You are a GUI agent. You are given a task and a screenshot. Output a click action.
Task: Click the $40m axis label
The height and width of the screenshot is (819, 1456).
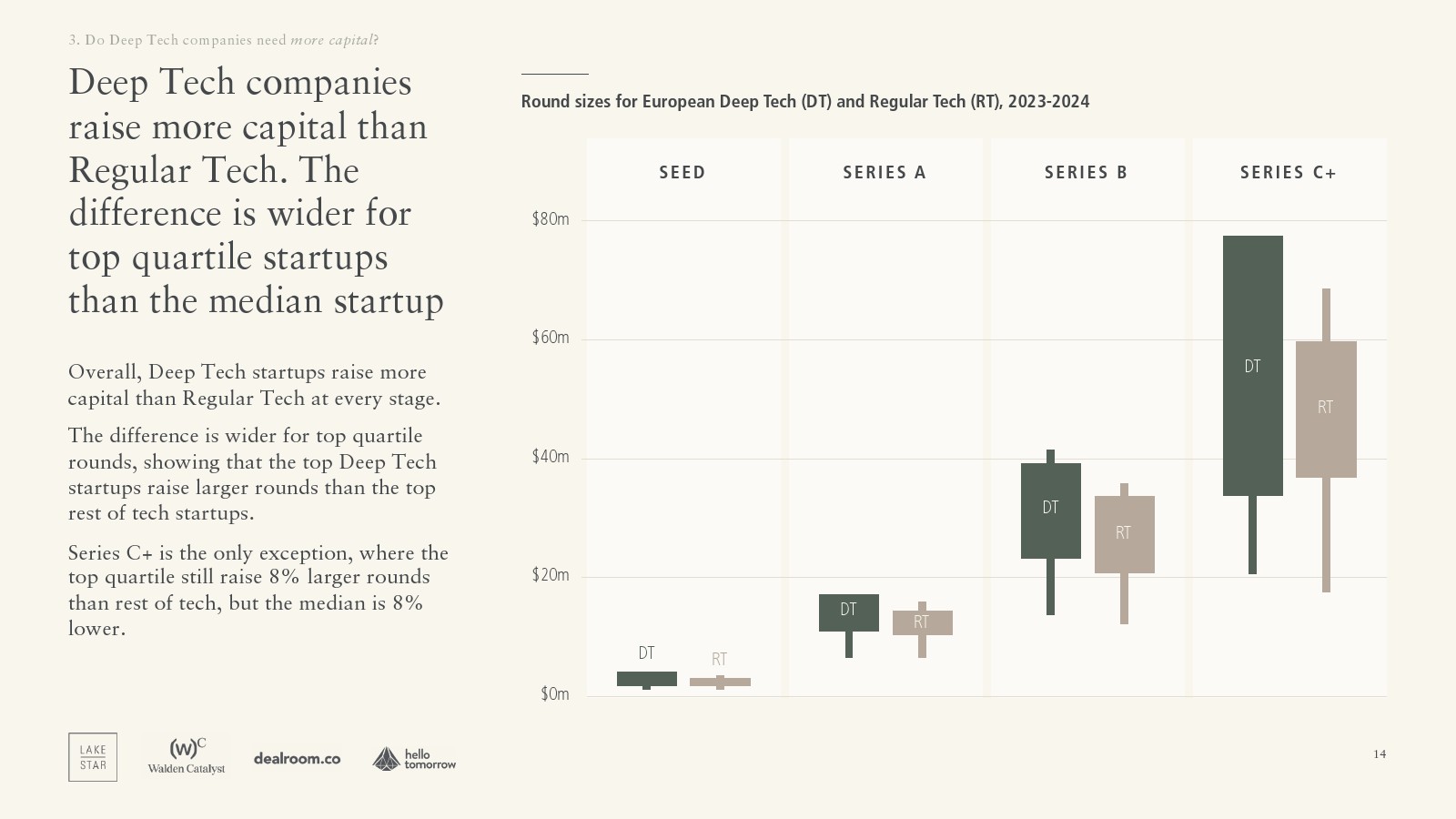[x=551, y=457]
